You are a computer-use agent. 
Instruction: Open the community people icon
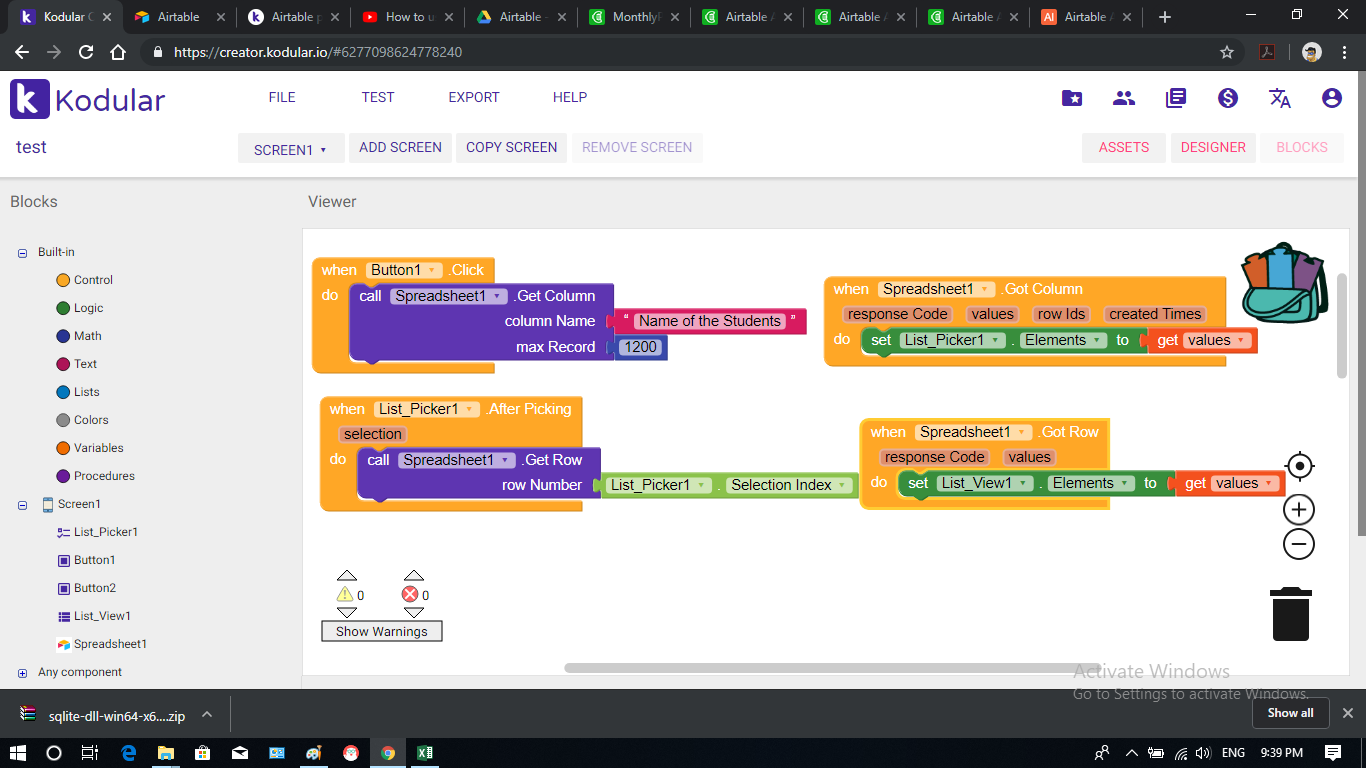1124,98
